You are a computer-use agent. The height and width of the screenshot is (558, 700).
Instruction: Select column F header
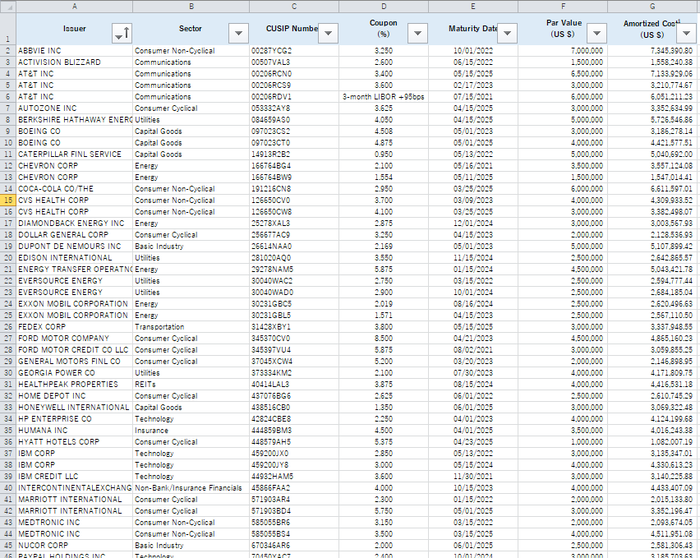click(563, 6)
